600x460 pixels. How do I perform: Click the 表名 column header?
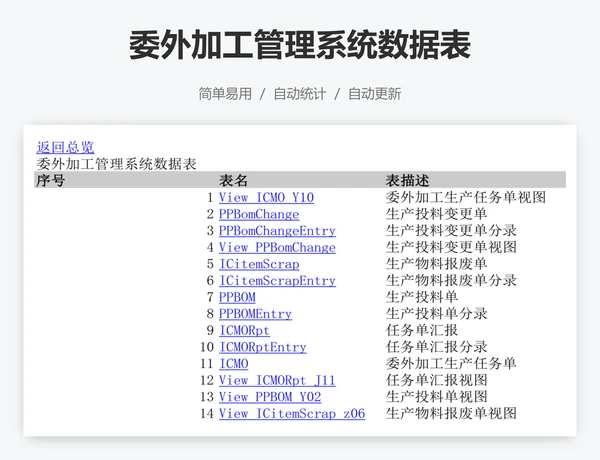click(234, 180)
